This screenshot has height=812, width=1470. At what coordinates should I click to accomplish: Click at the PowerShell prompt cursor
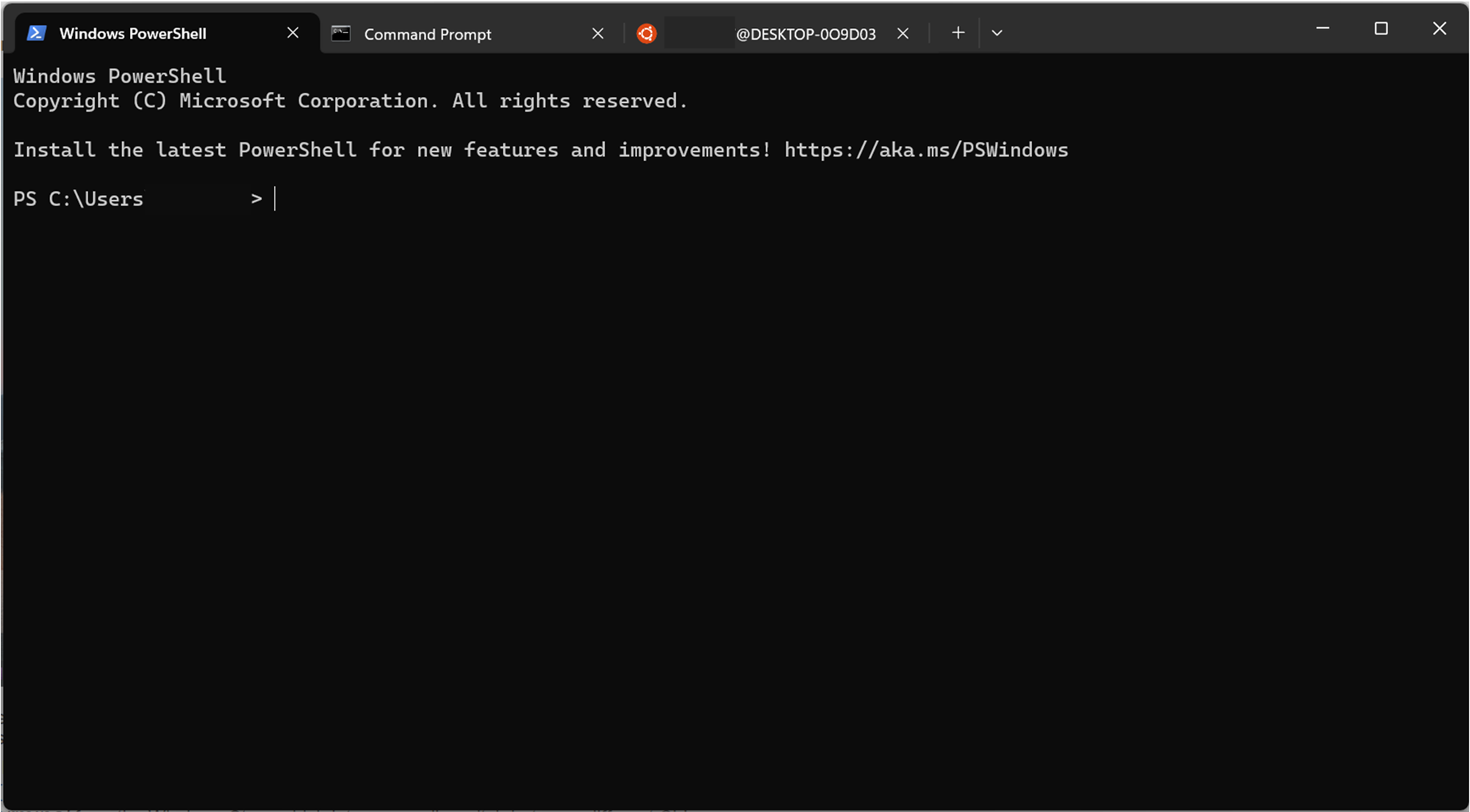coord(276,199)
